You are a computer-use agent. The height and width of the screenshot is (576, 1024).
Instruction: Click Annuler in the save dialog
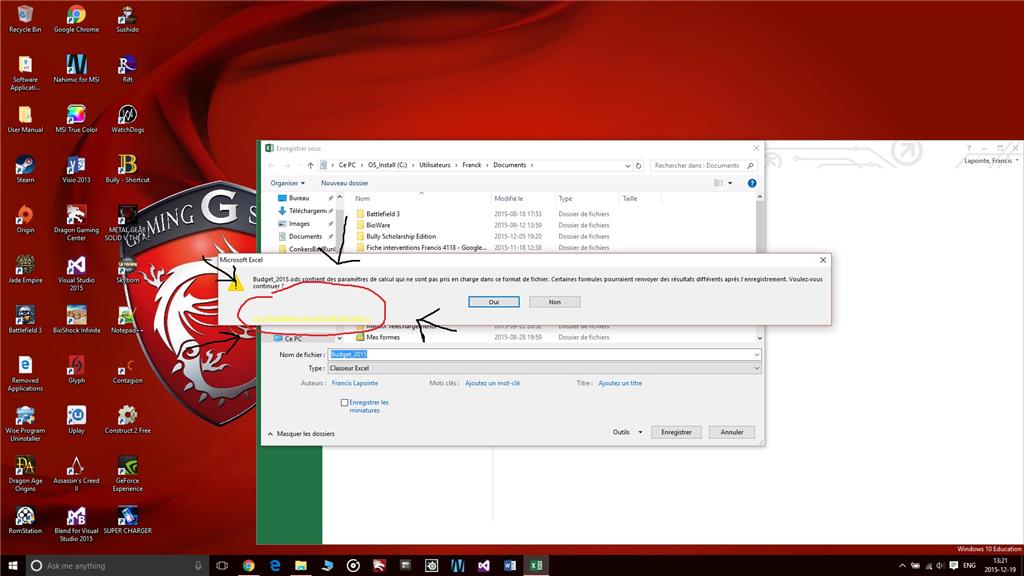pyautogui.click(x=731, y=432)
